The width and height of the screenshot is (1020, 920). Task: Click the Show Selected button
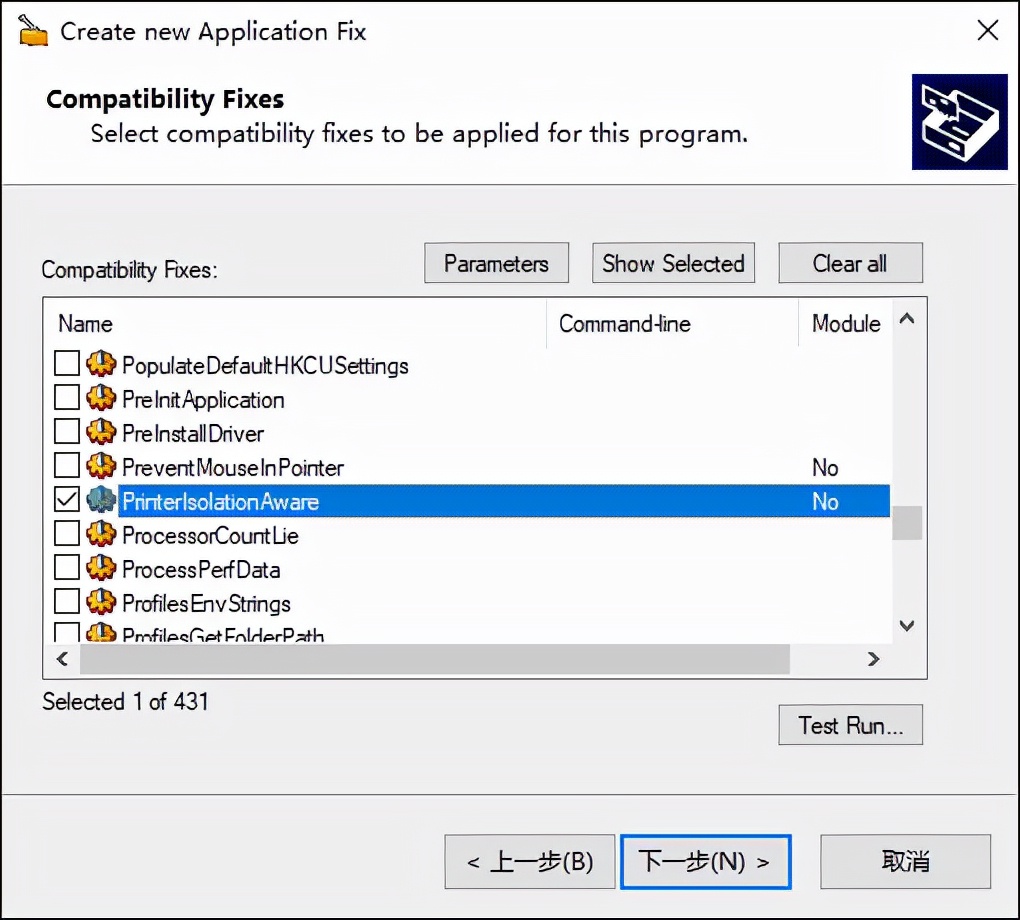673,263
